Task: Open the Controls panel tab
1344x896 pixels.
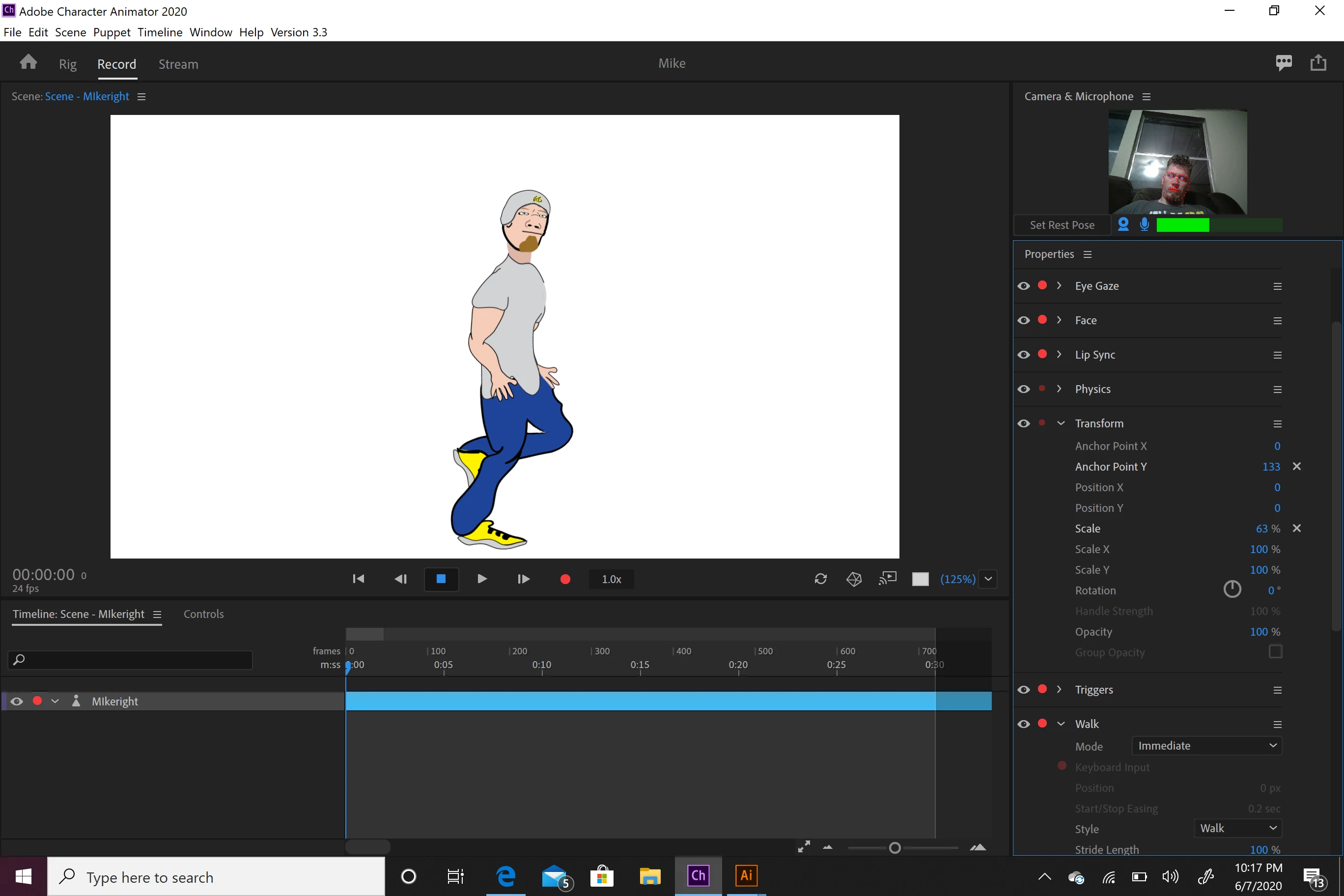Action: [203, 614]
